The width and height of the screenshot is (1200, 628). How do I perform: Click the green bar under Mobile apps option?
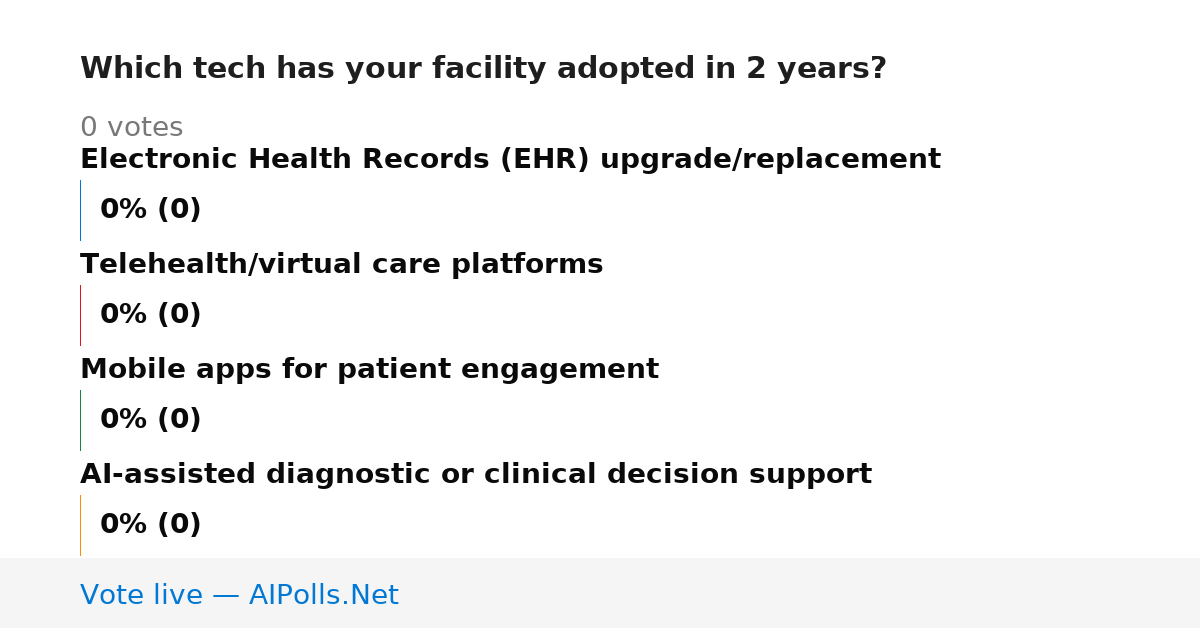tap(80, 420)
